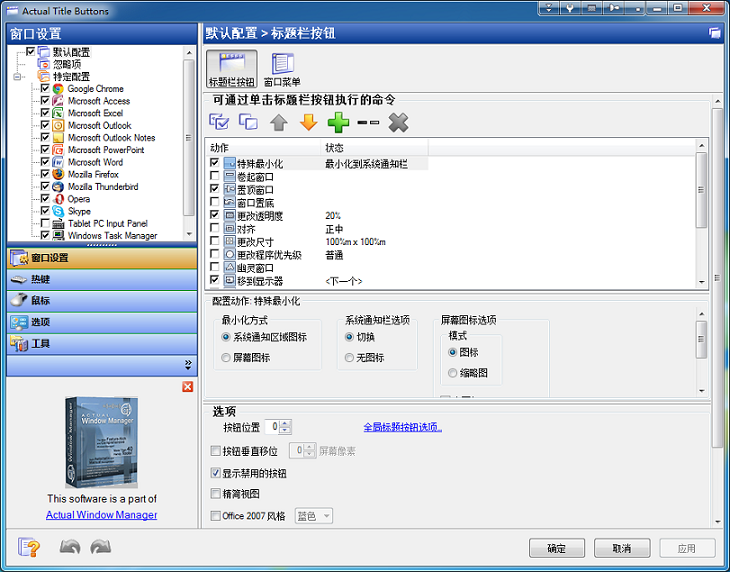This screenshot has width=730, height=572.
Task: Click the orange down arrow icon
Action: click(308, 122)
